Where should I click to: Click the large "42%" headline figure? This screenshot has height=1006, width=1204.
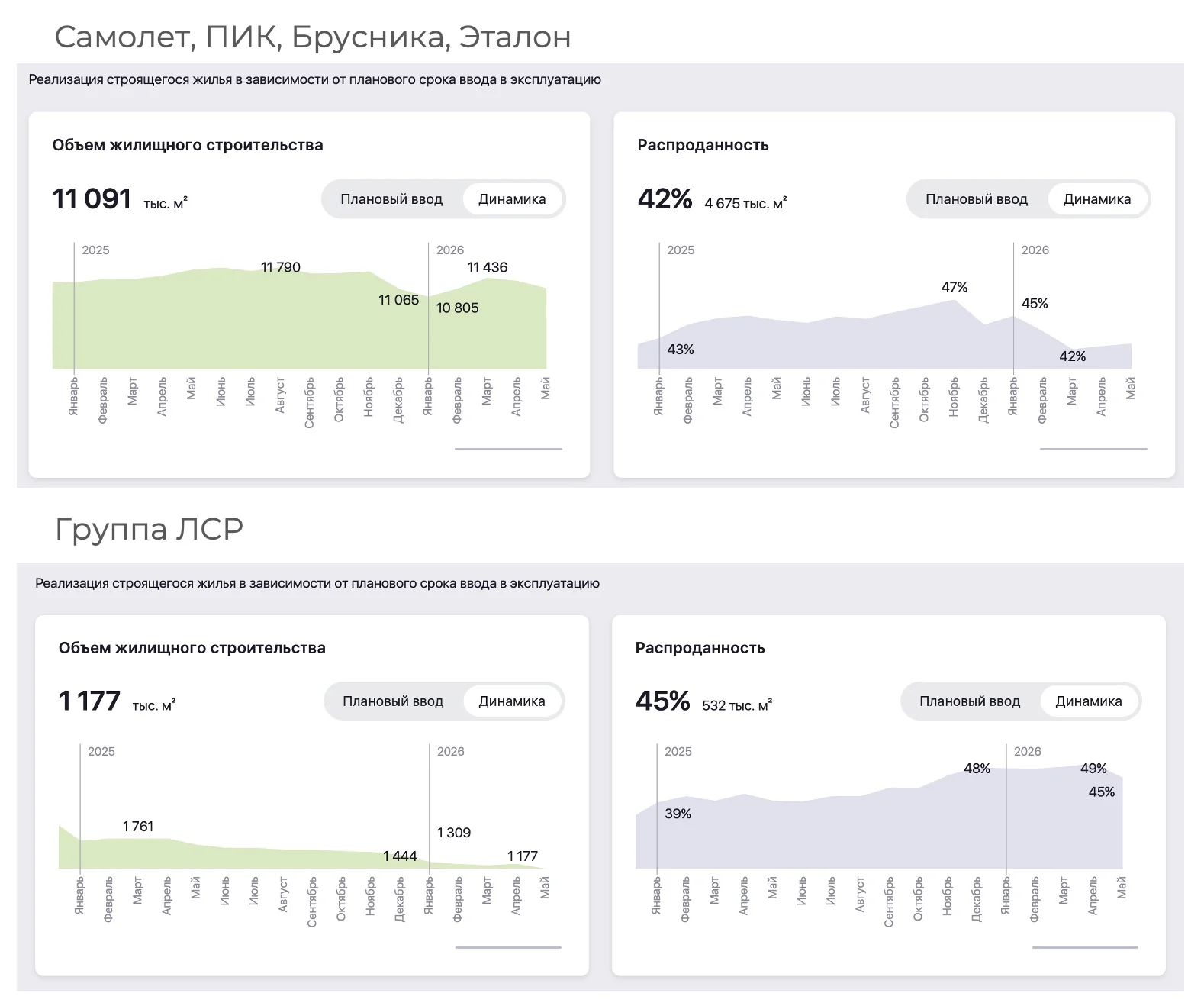pos(665,199)
